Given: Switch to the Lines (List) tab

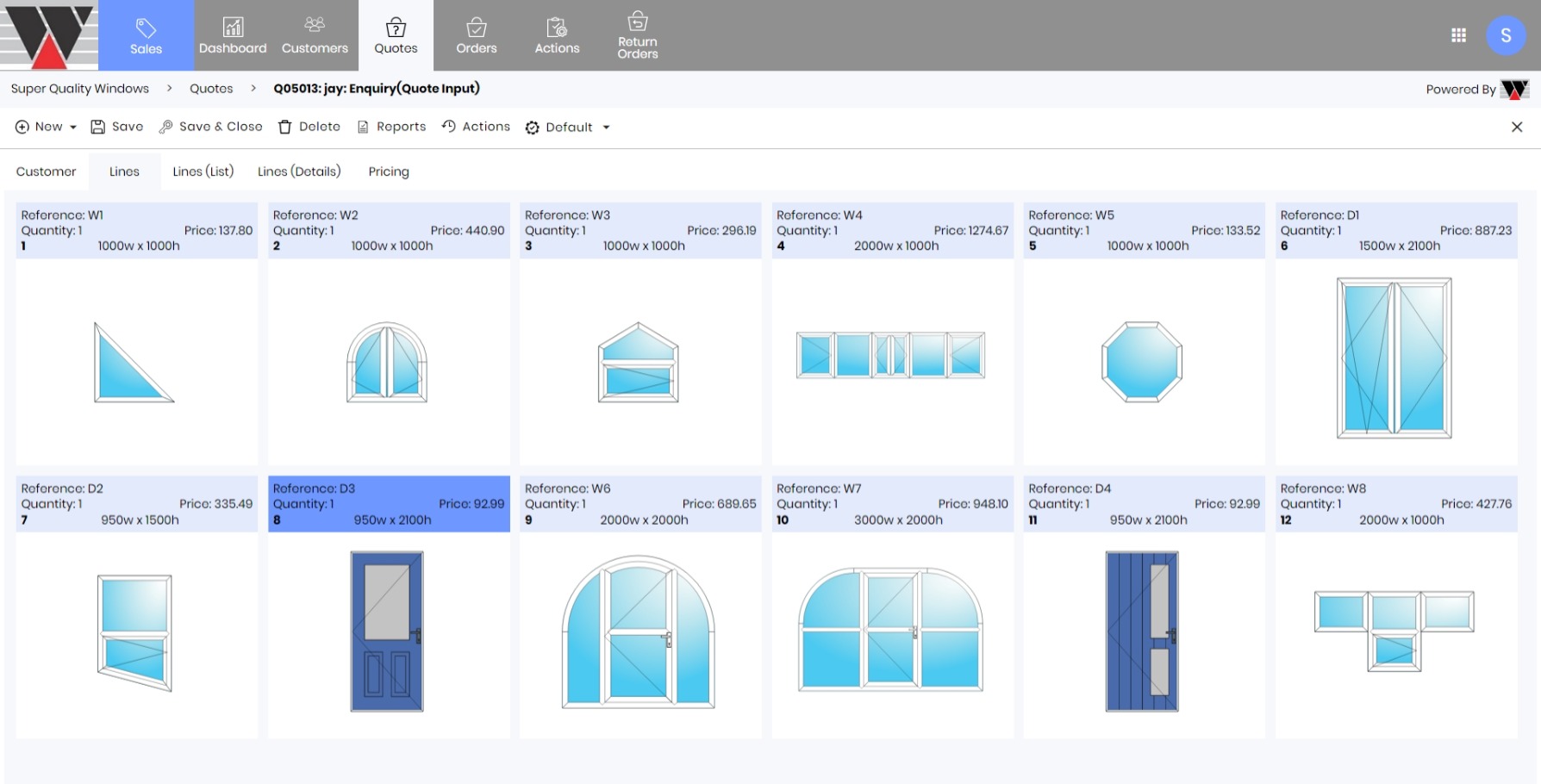Looking at the screenshot, I should 203,171.
